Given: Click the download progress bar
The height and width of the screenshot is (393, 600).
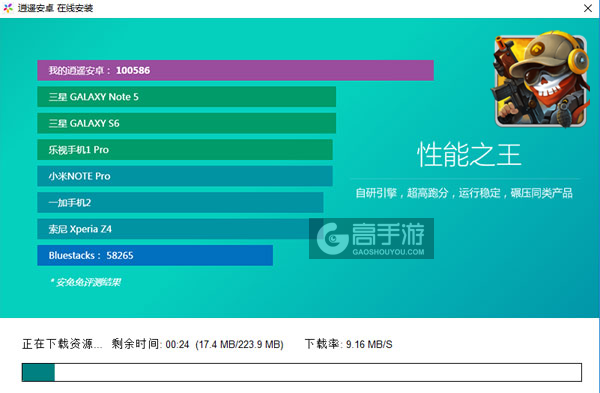Looking at the screenshot, I should 302,372.
